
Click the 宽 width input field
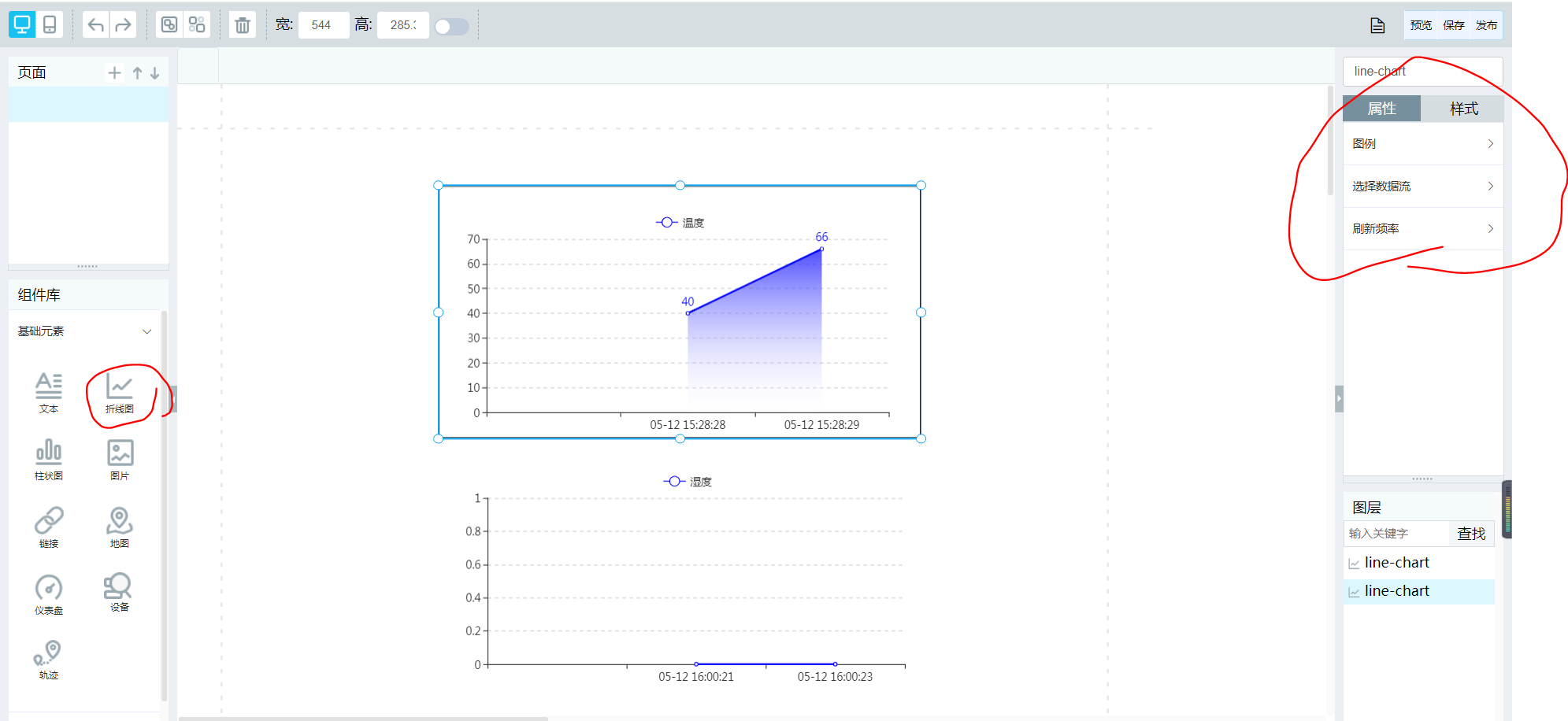(x=323, y=25)
